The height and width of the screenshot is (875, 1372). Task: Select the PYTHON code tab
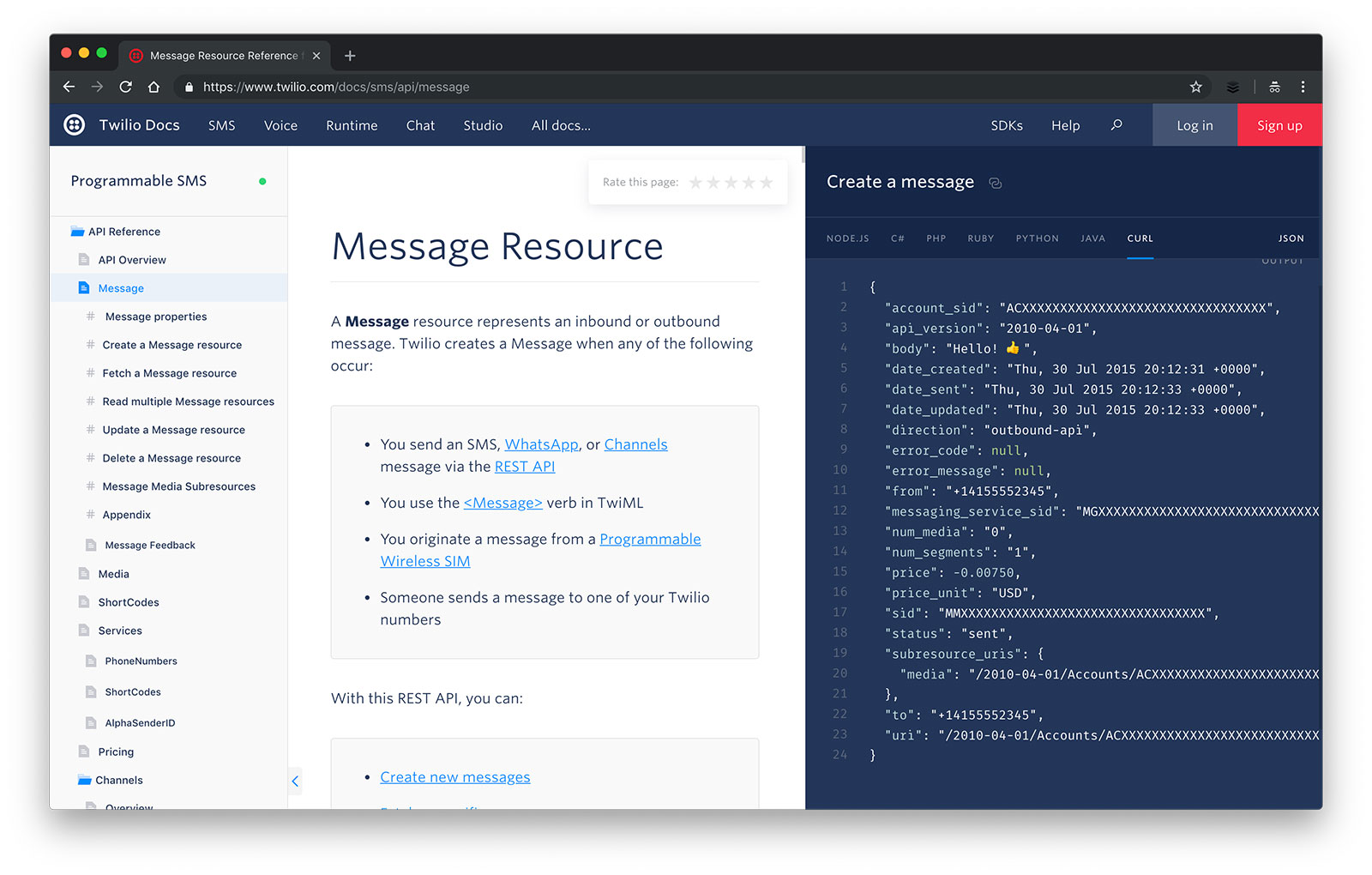coord(1038,238)
